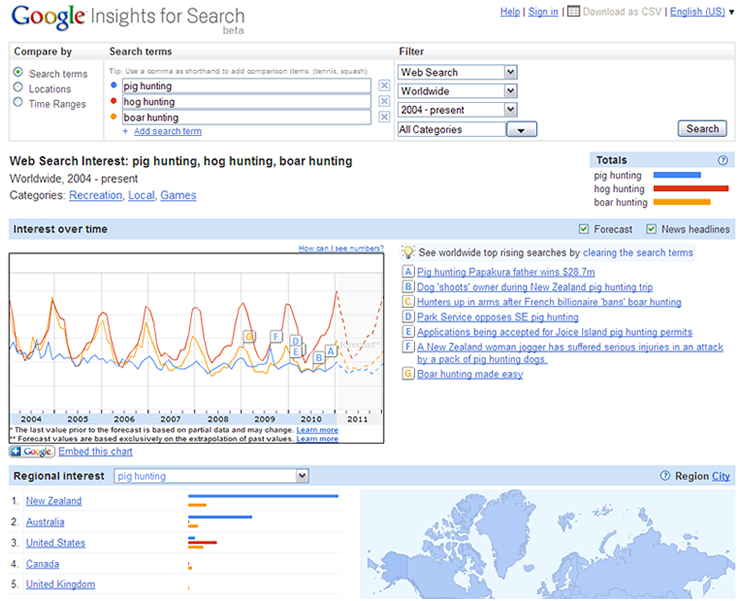Image resolution: width=741 pixels, height=601 pixels.
Task: Toggle the News headlines checkbox
Action: [x=651, y=229]
